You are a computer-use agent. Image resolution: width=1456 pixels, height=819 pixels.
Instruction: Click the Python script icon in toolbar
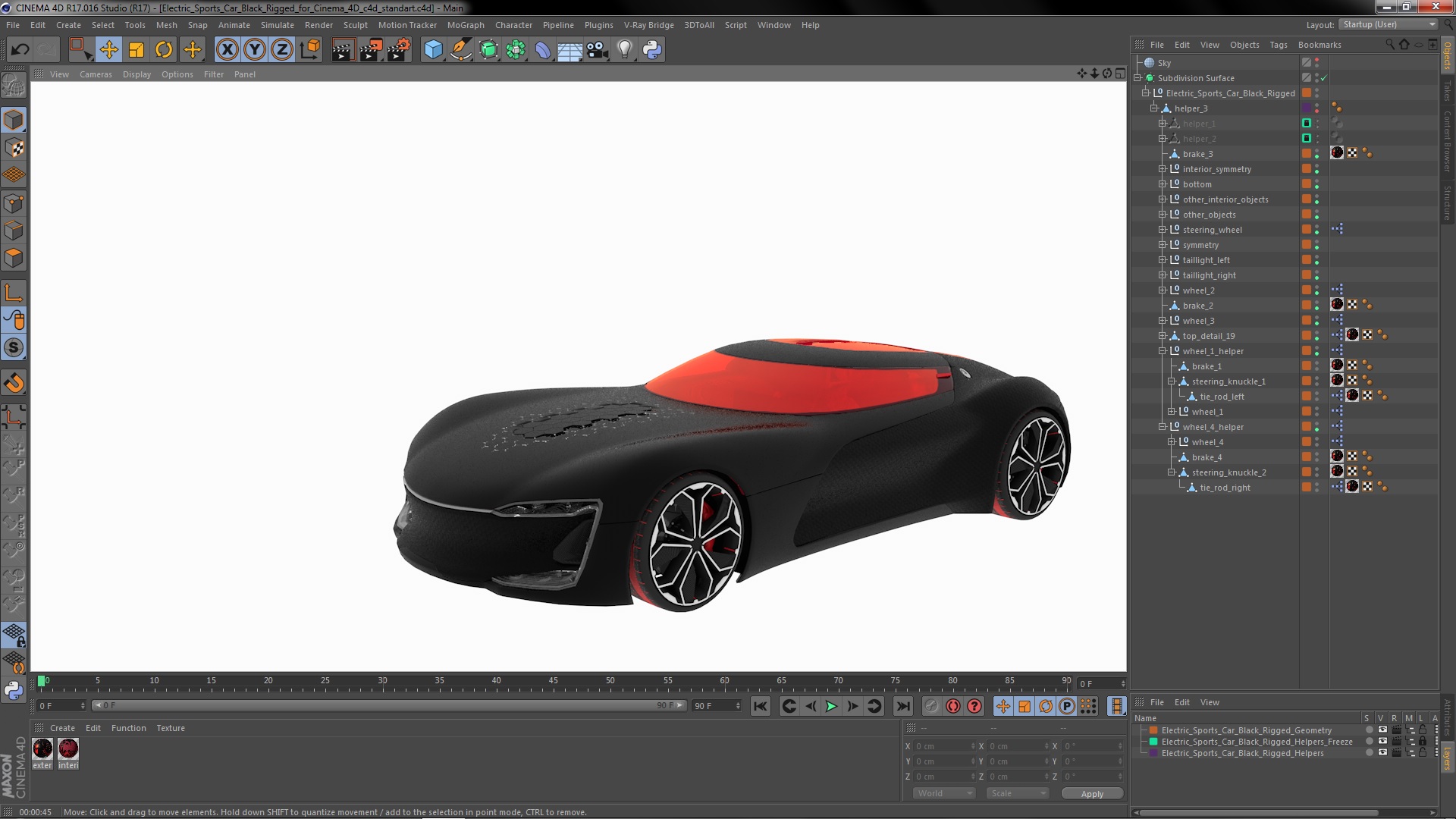coord(652,50)
